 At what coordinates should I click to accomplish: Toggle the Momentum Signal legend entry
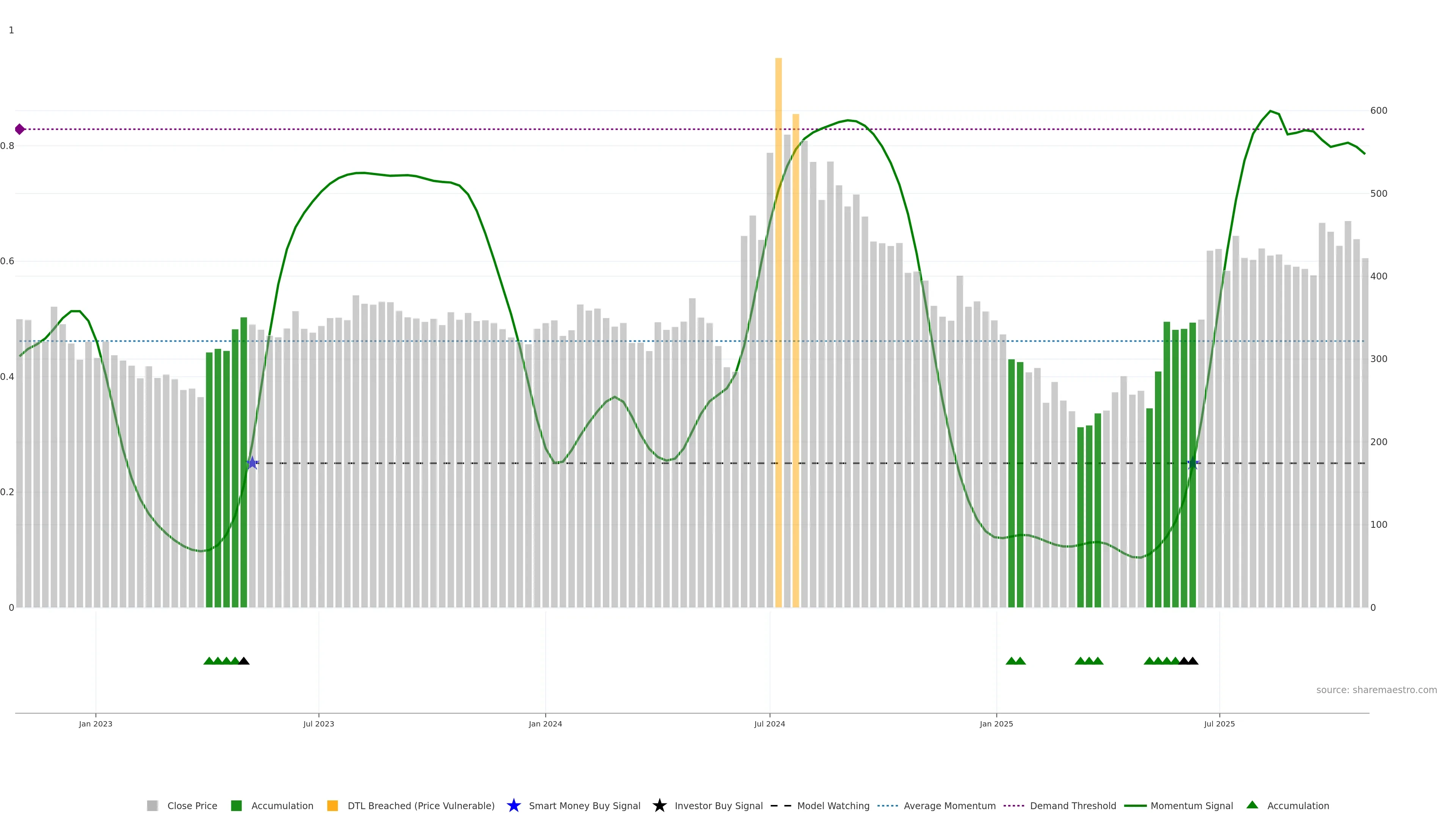tap(1191, 805)
